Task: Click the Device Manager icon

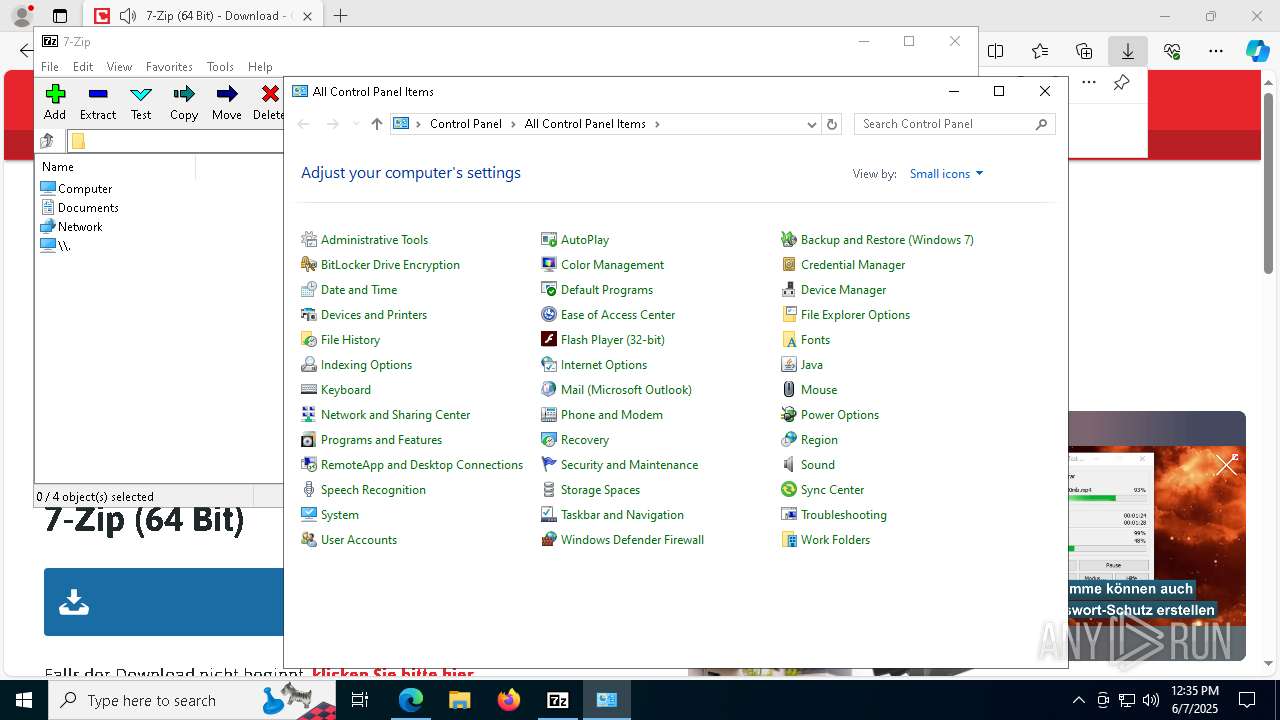Action: click(789, 290)
